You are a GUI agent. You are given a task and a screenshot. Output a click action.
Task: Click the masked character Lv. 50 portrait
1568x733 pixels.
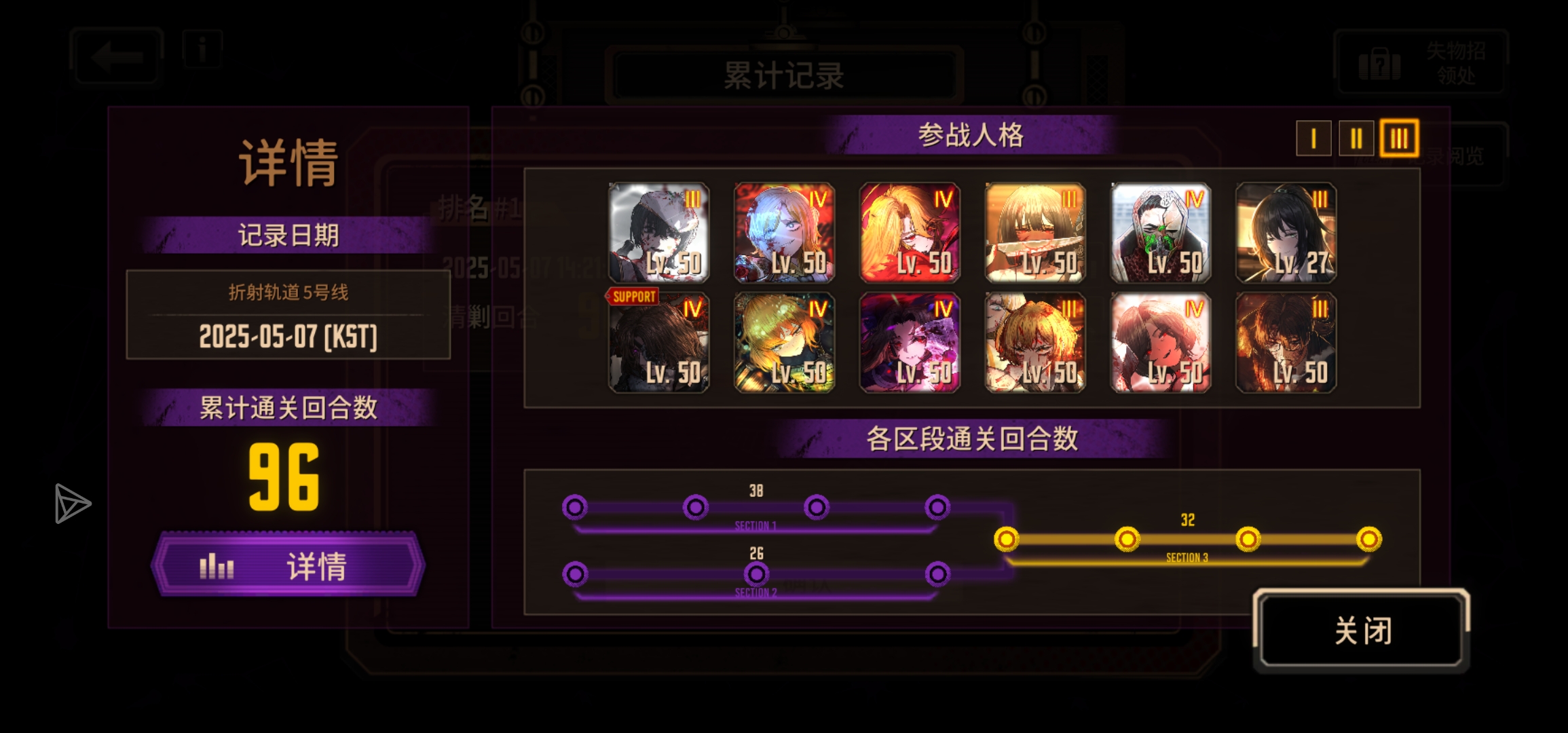point(1160,233)
